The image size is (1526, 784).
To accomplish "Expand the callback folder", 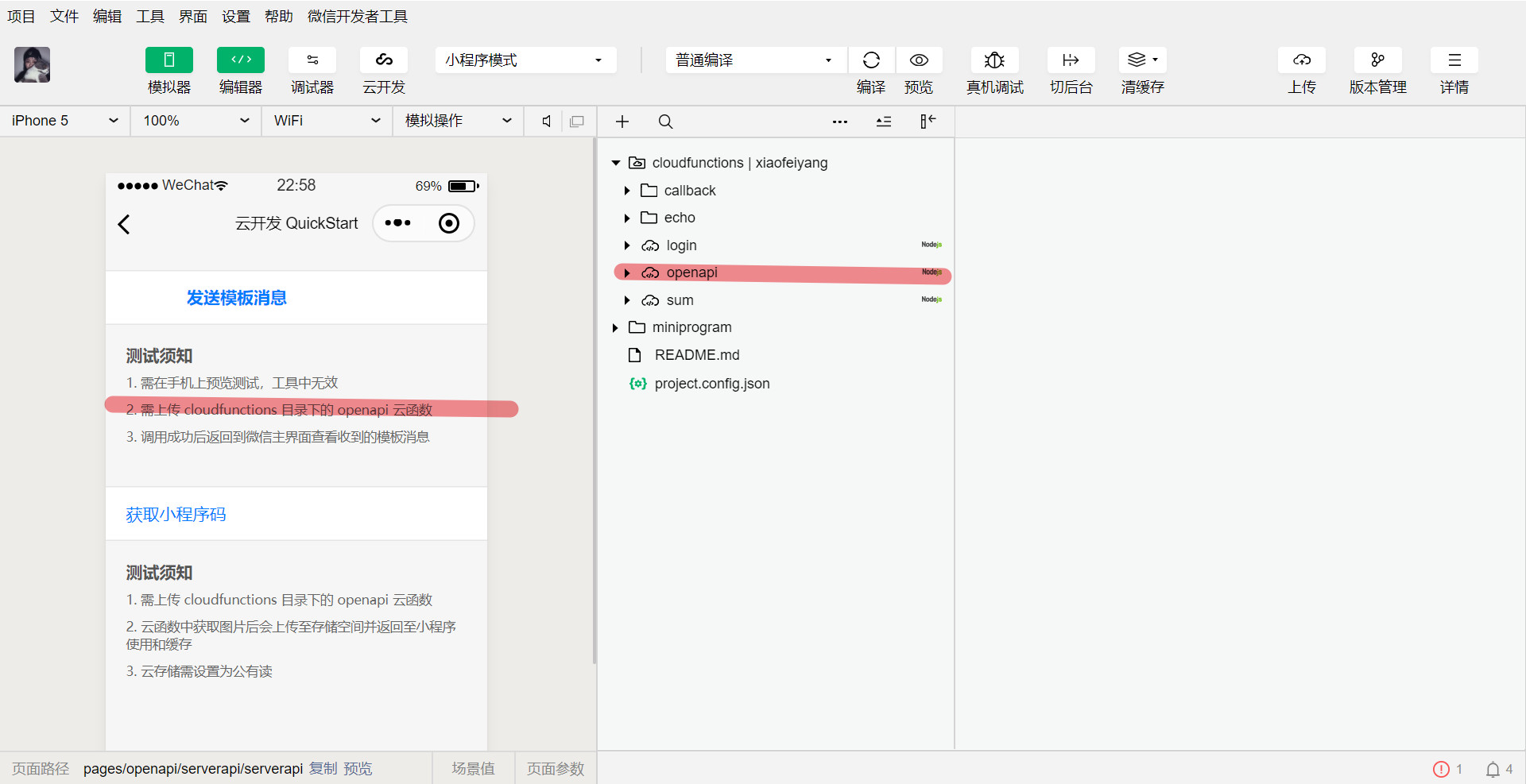I will click(x=627, y=191).
